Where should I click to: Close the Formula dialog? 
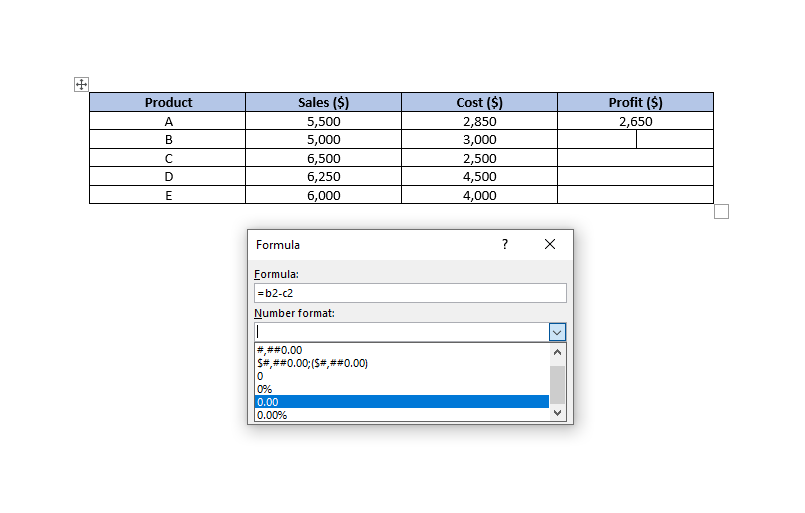pos(549,244)
